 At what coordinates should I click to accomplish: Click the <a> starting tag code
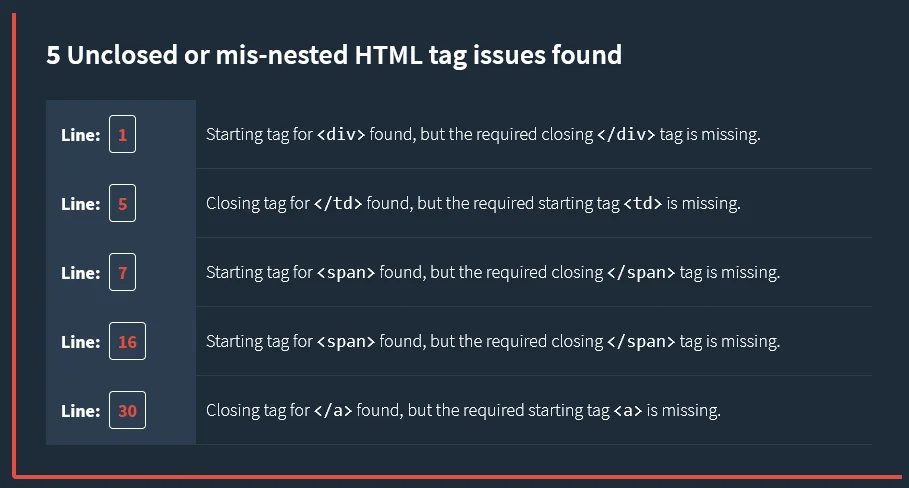[x=628, y=411]
